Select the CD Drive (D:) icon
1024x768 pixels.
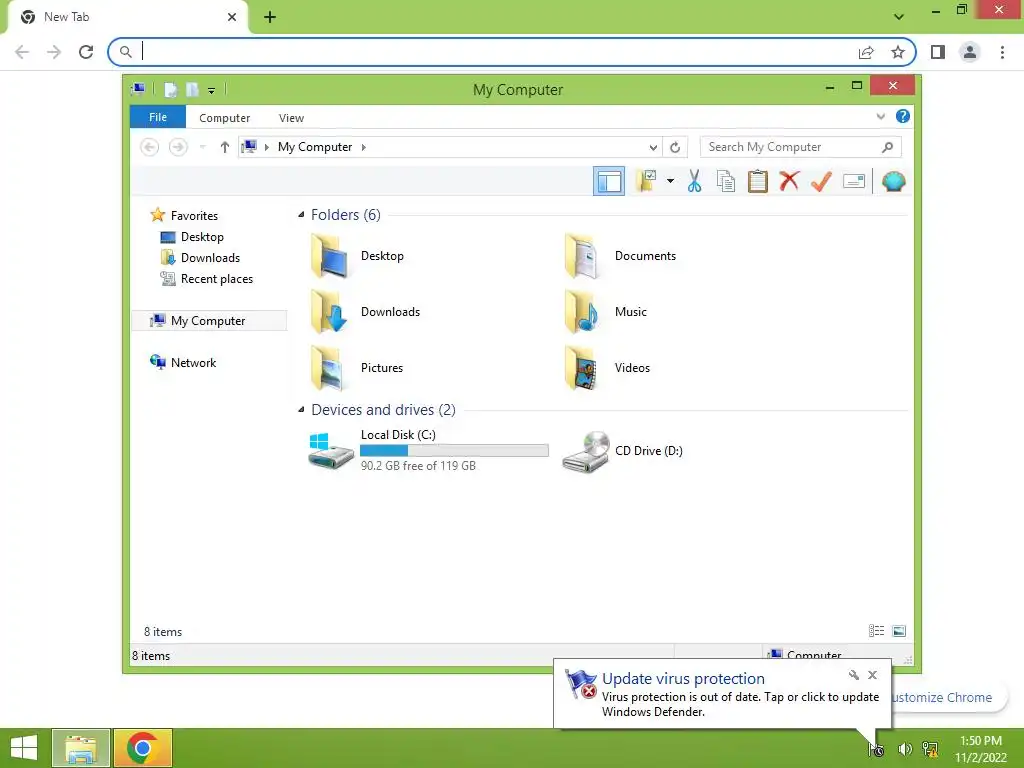click(586, 451)
